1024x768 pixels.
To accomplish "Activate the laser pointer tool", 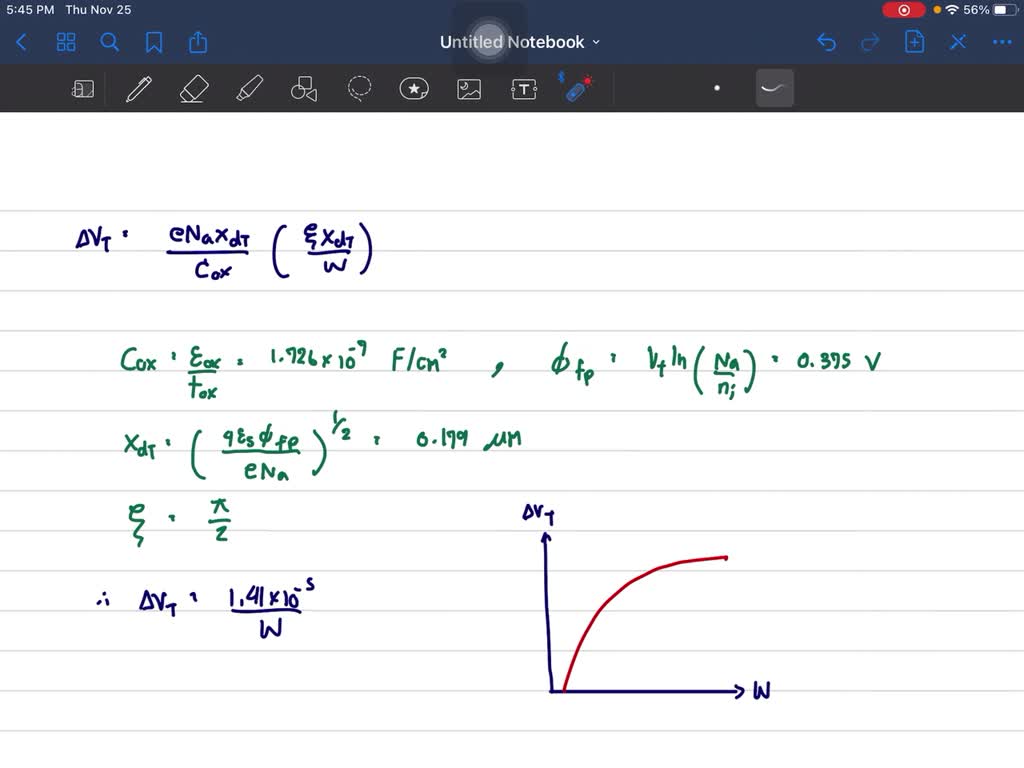I will point(577,88).
